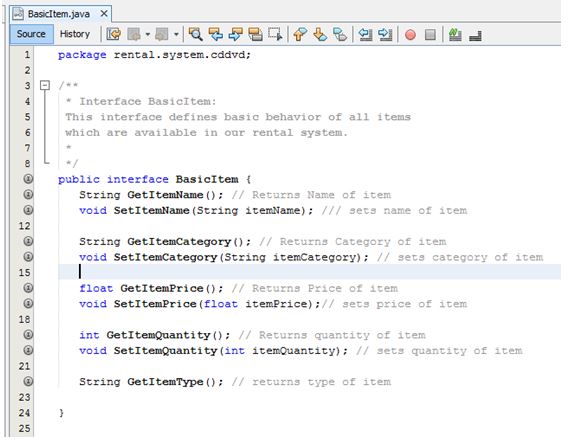Click the Last Edit location icon

(x=114, y=34)
